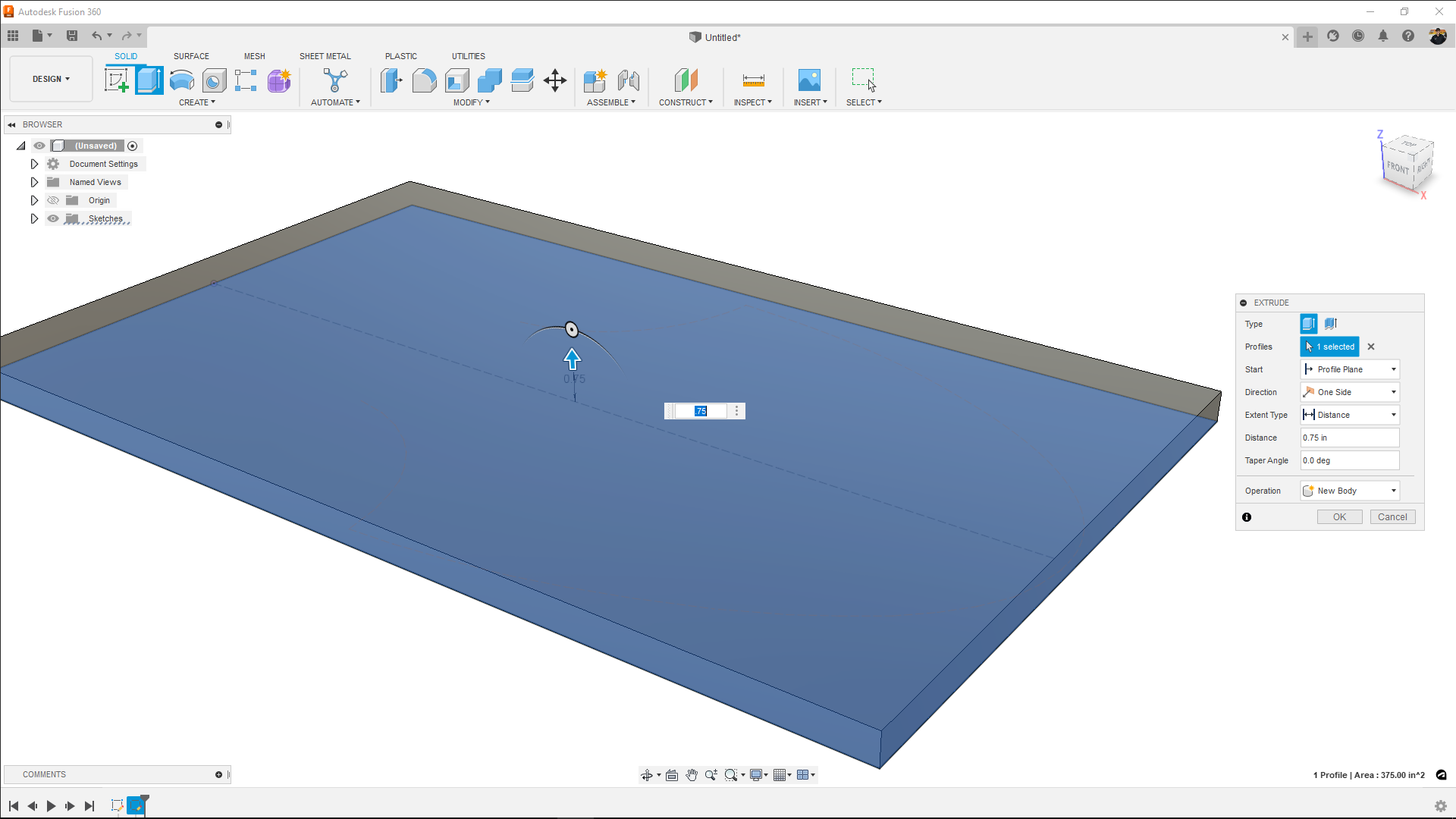The width and height of the screenshot is (1456, 819).
Task: Click the Joint icon in Assemble
Action: (628, 80)
